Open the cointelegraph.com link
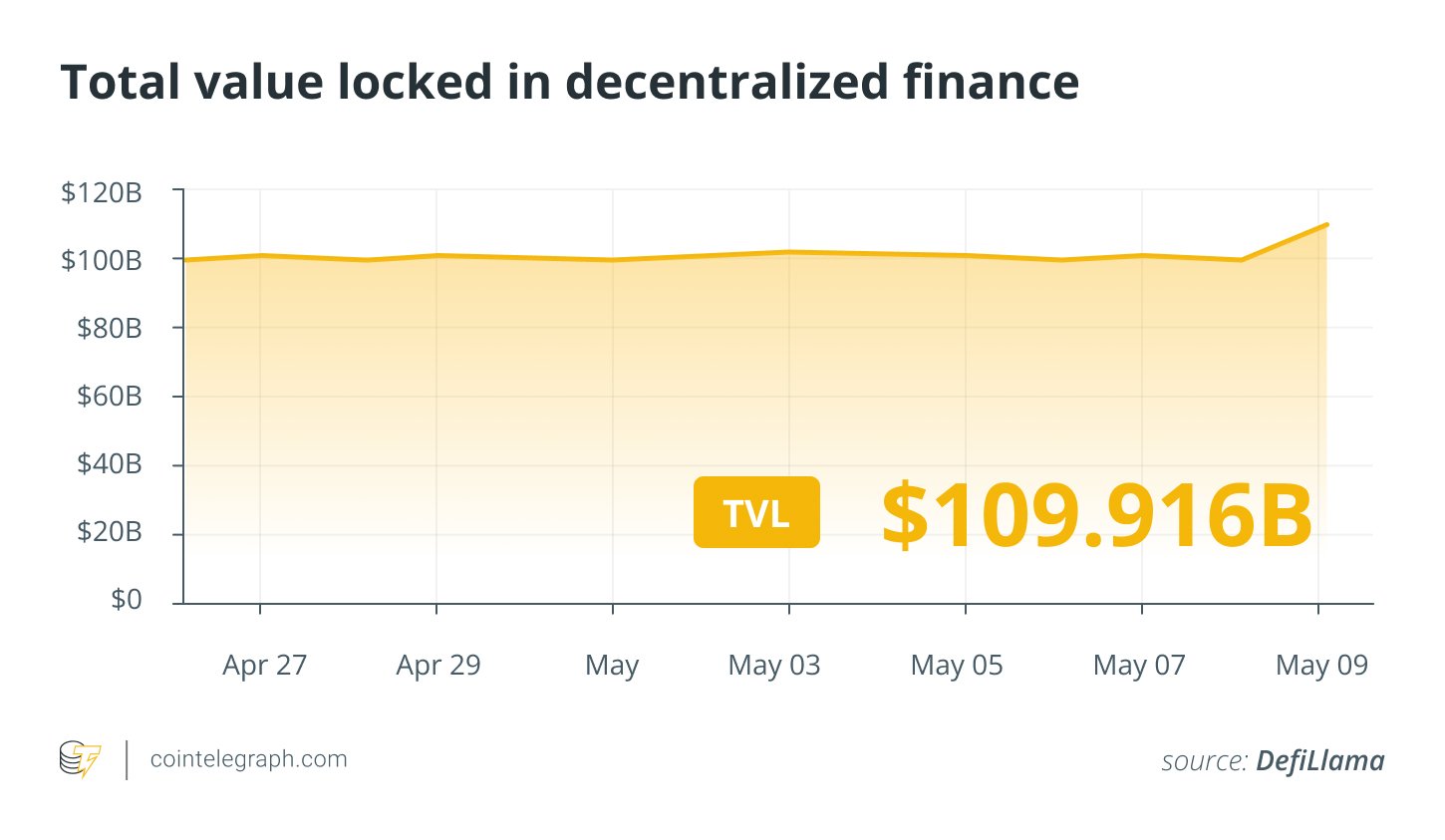Viewport: 1445px width, 840px height. tap(248, 759)
